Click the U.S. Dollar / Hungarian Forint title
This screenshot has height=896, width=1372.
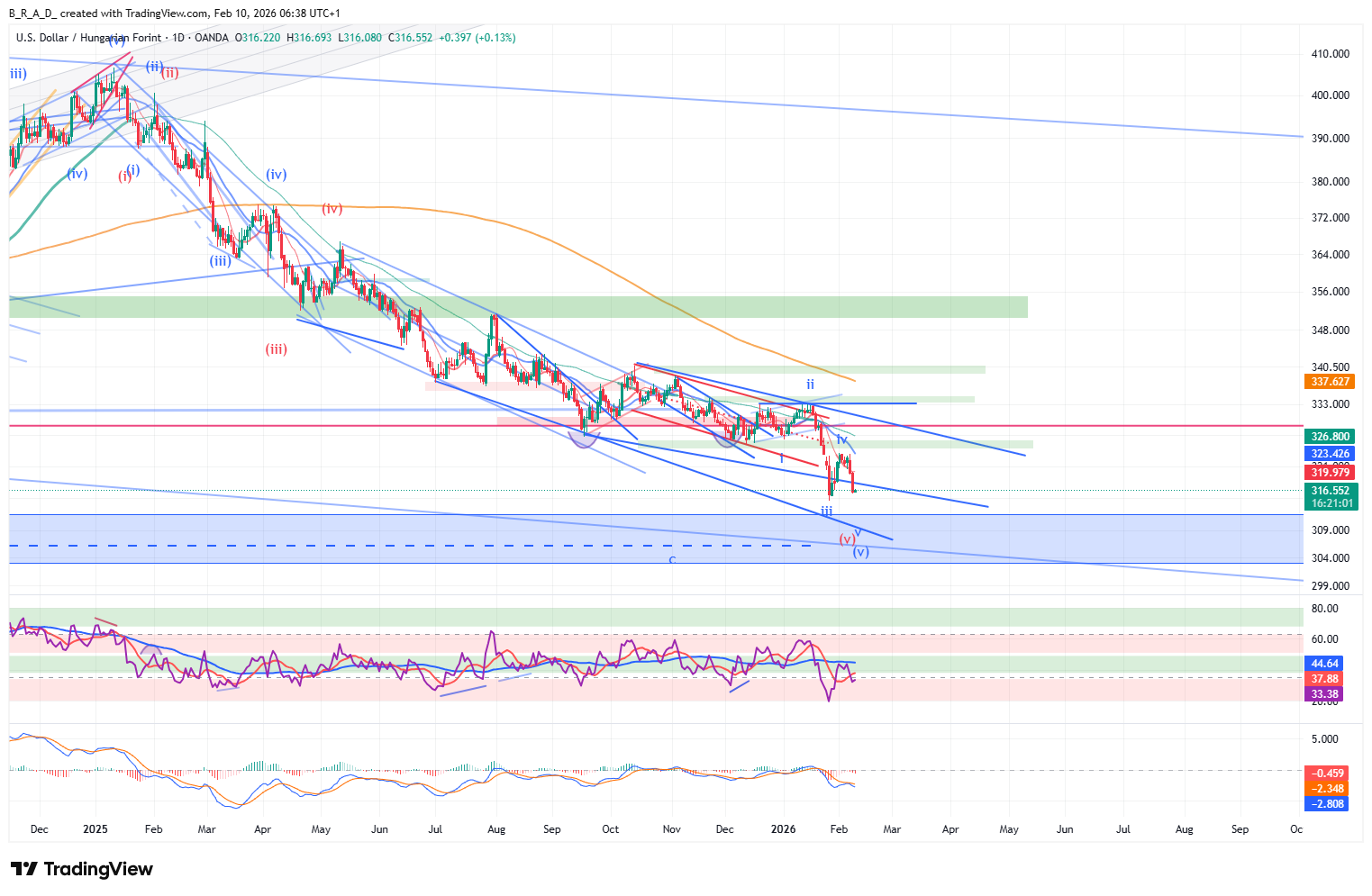(88, 38)
